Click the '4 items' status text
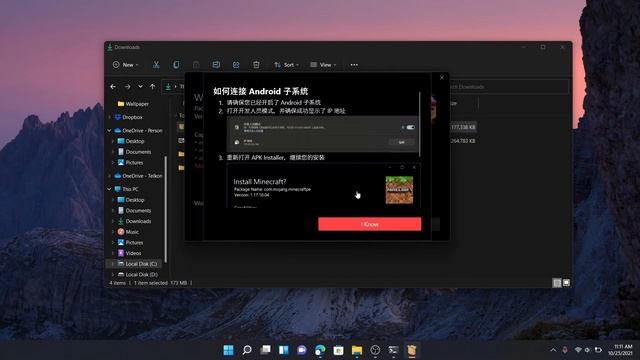 click(117, 283)
